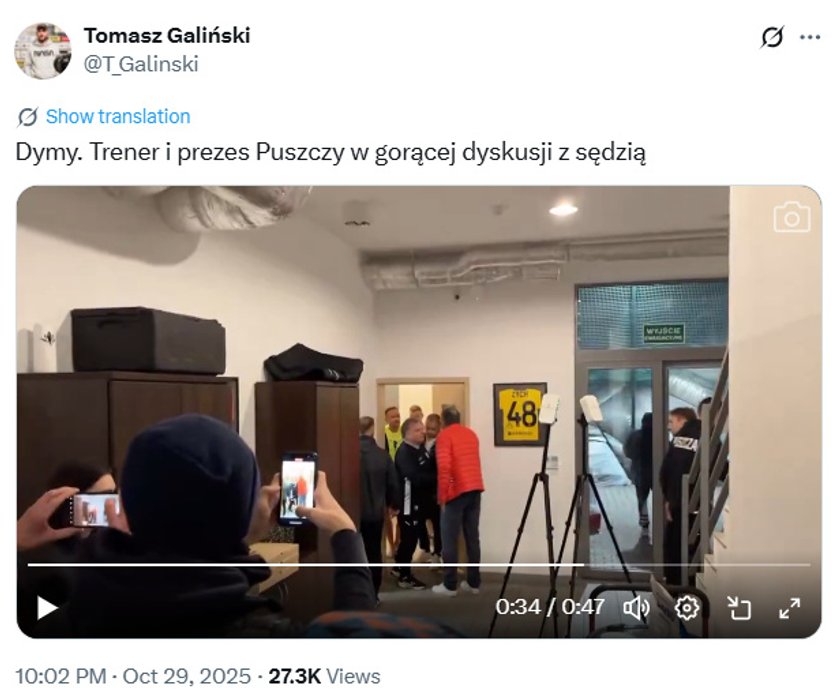Click the end of progress bar

(808, 565)
